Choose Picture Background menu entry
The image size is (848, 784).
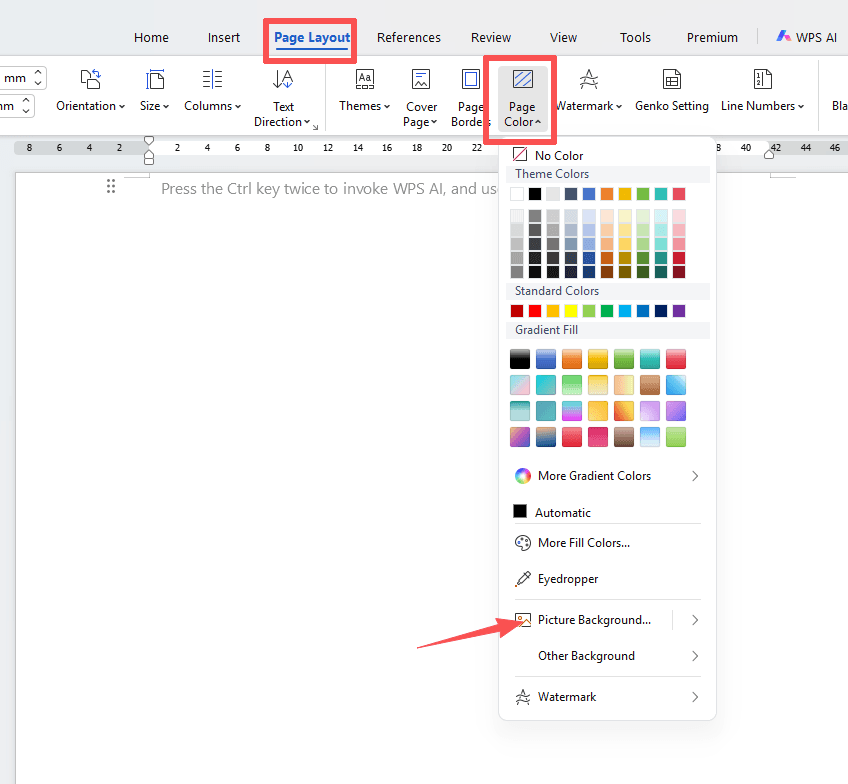coord(593,620)
